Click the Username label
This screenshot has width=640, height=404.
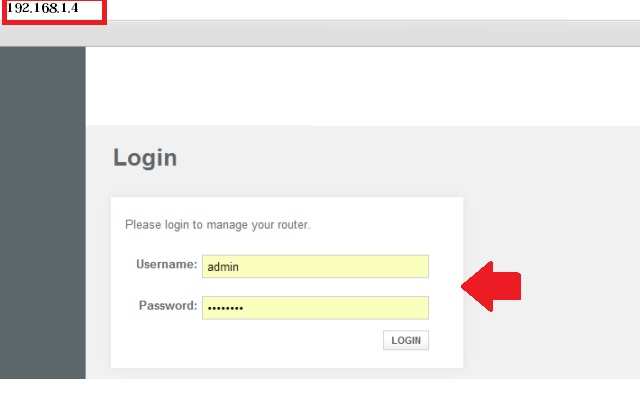166,265
